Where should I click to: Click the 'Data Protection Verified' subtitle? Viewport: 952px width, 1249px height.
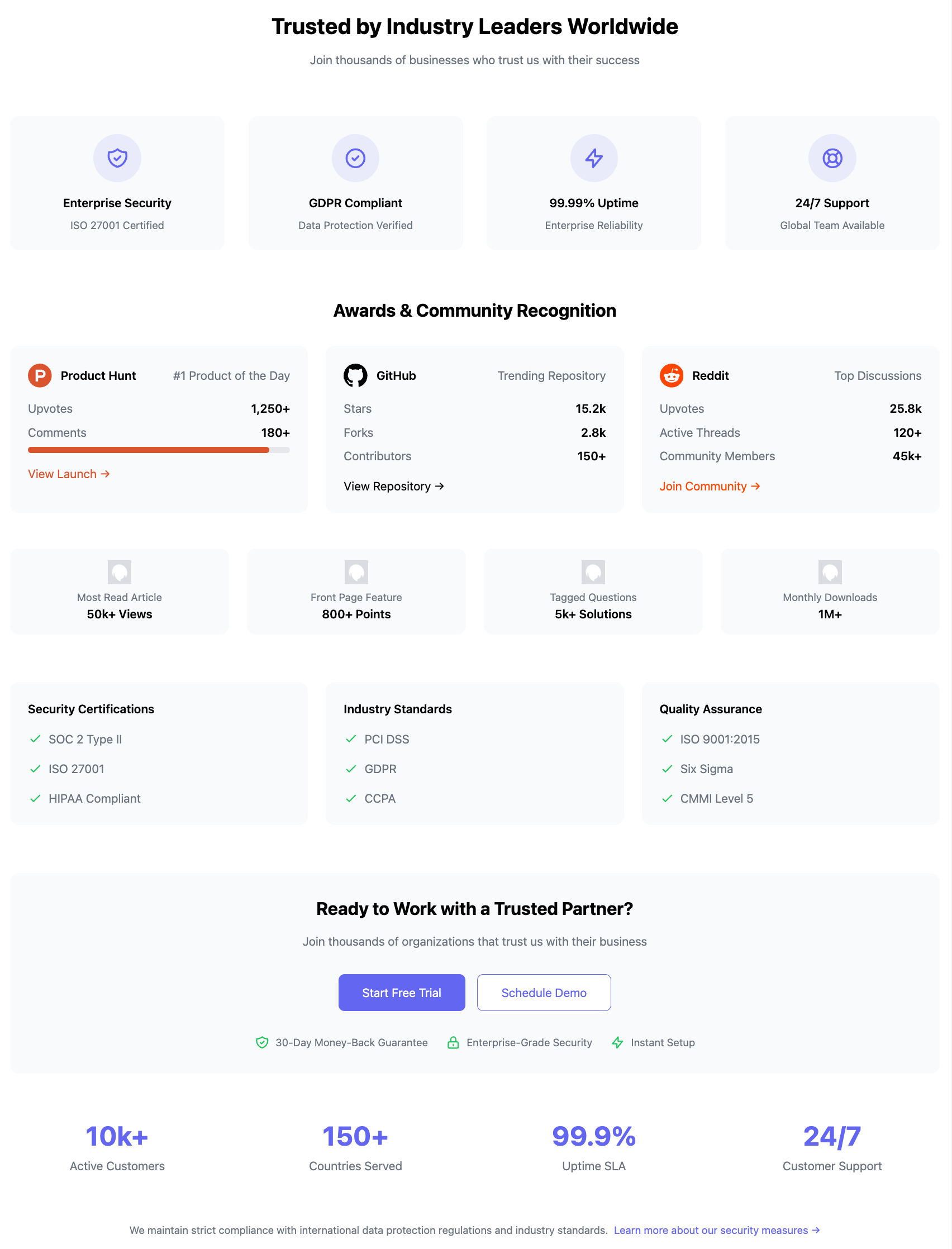point(355,225)
